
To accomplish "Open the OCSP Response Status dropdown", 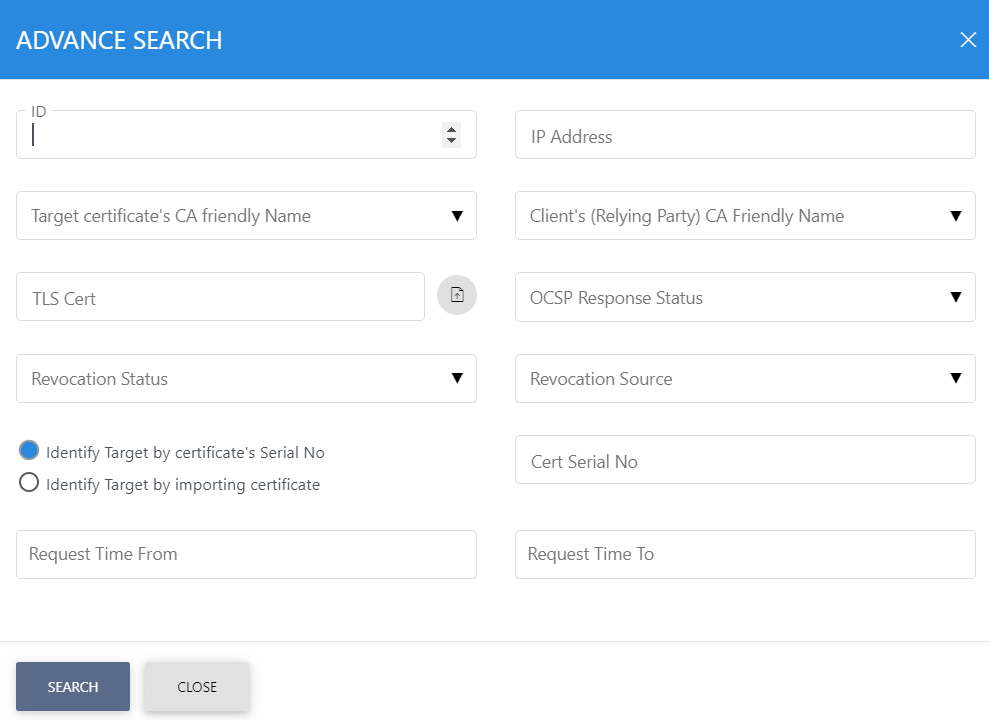I will pyautogui.click(x=745, y=298).
